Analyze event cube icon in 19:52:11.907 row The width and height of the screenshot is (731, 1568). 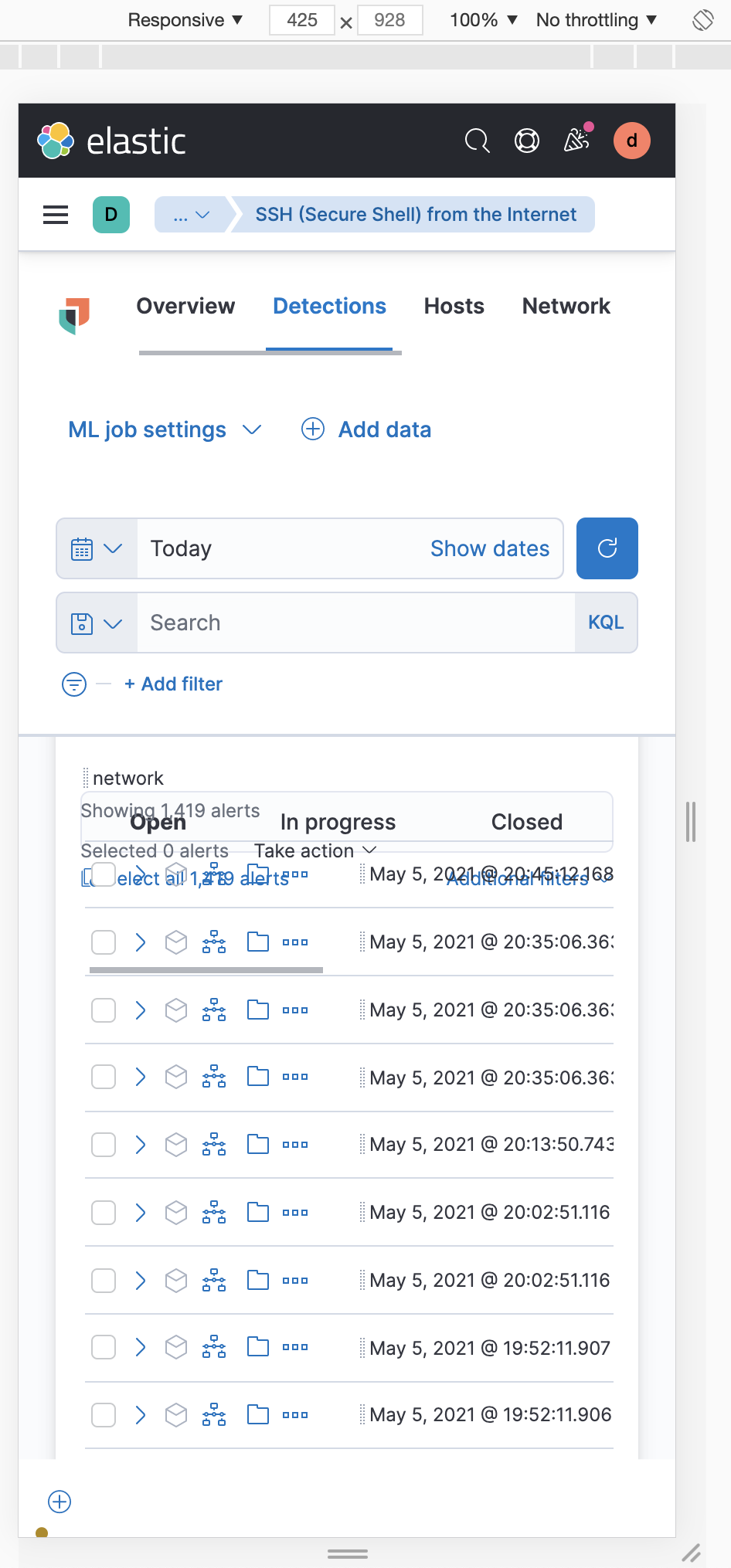(x=176, y=1347)
